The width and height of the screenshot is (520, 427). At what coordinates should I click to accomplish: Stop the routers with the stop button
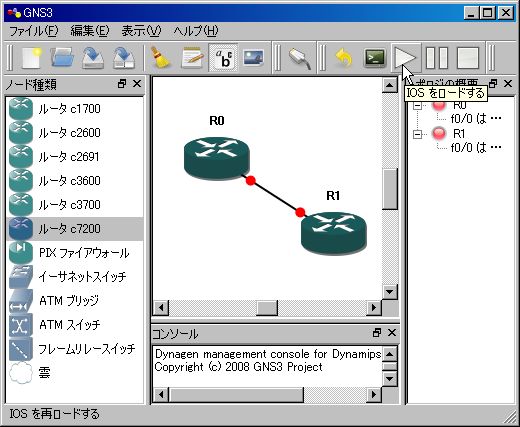pyautogui.click(x=468, y=58)
